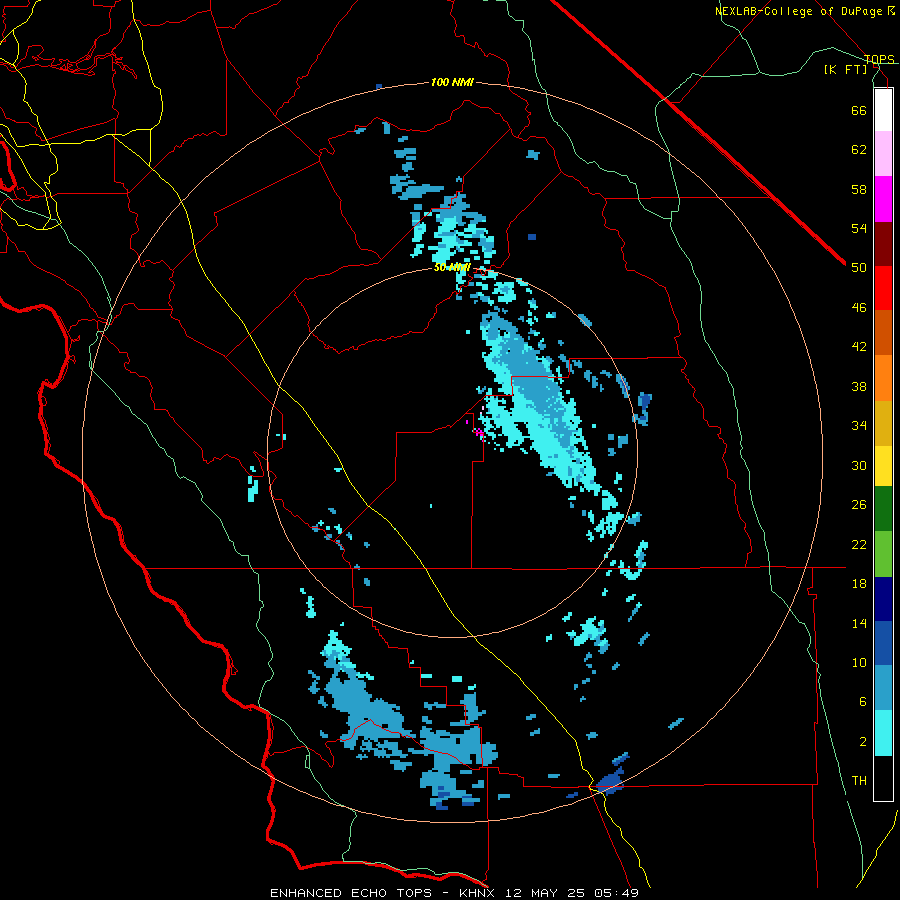Click the 26 scale label
The image size is (900, 900).
(859, 505)
